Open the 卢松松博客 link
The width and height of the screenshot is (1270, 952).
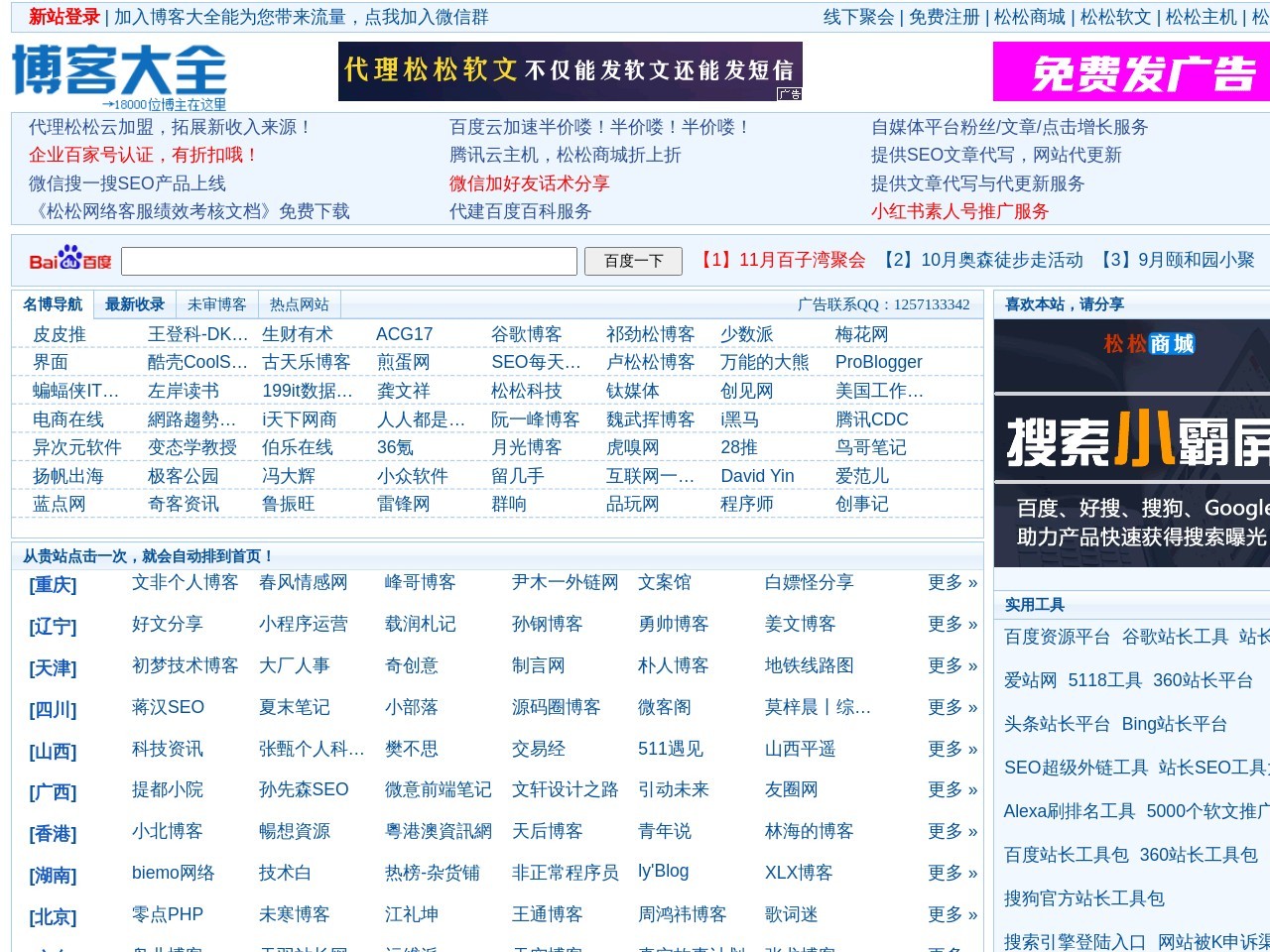click(x=650, y=362)
